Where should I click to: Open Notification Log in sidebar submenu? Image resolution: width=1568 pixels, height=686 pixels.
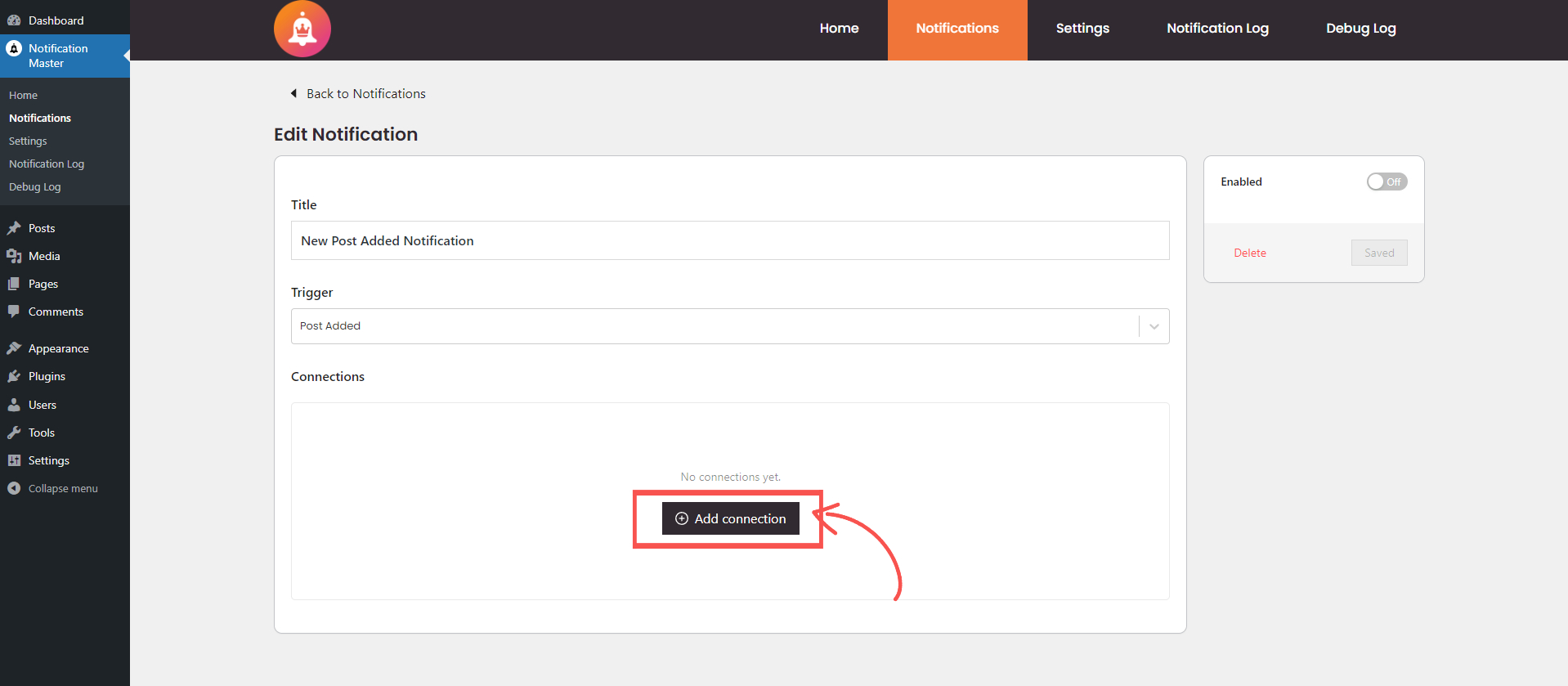click(x=47, y=164)
